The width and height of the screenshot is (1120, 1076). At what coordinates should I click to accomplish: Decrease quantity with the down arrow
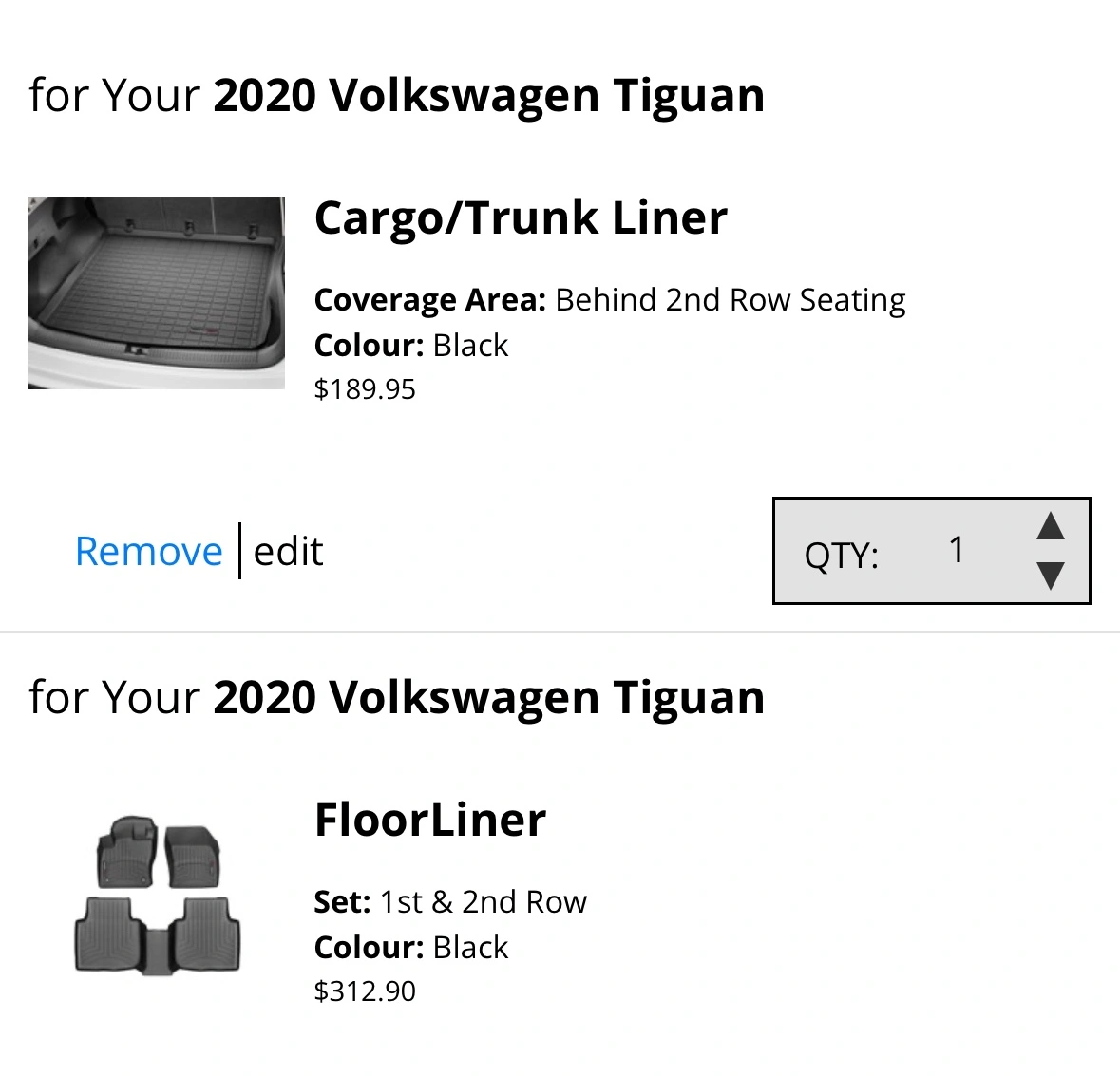click(x=1050, y=575)
